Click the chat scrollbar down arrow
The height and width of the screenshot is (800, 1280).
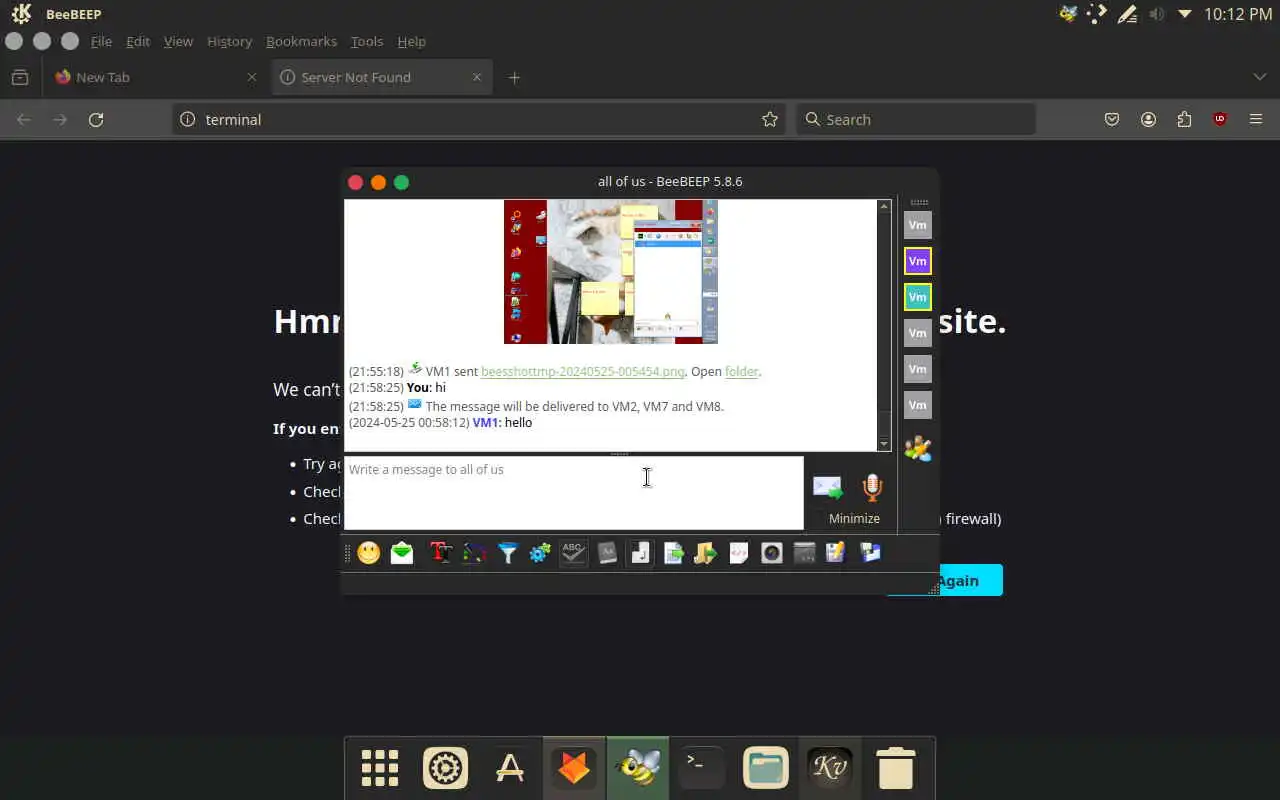coord(884,444)
